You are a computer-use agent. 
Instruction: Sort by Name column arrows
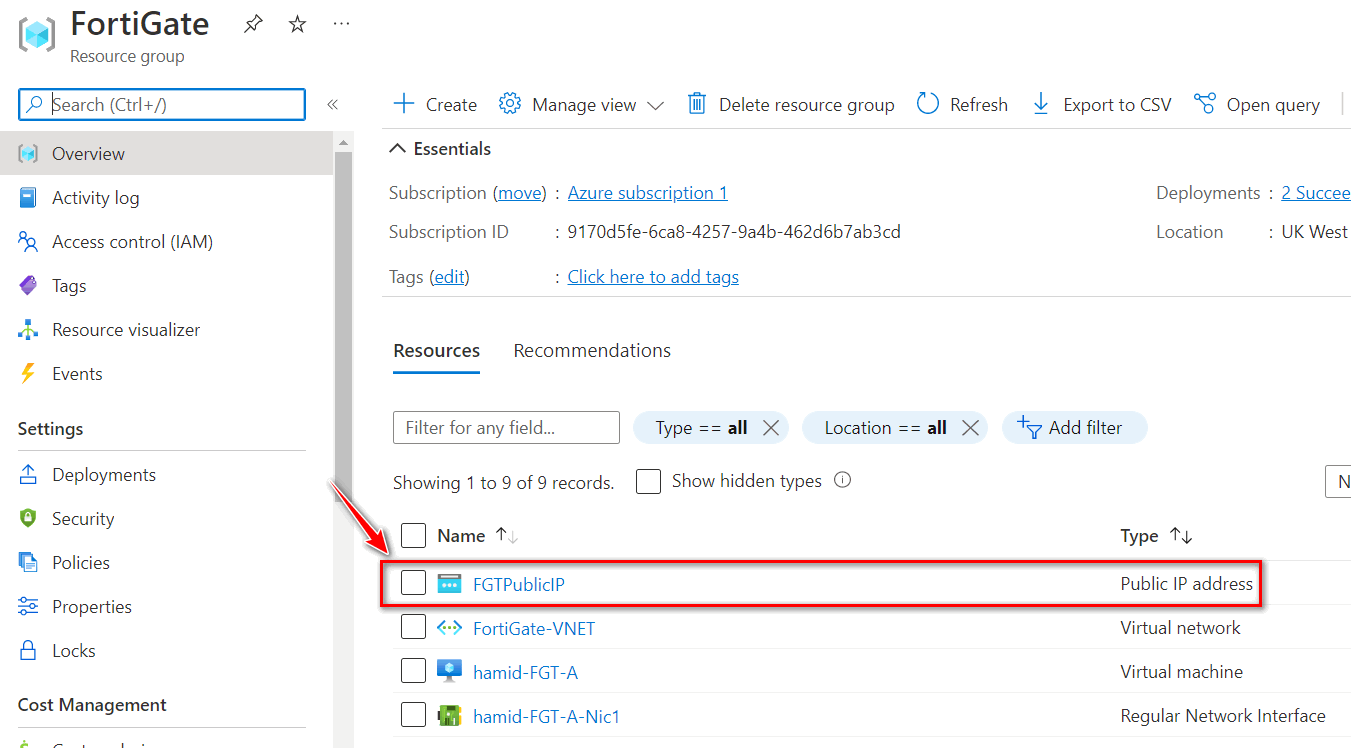[507, 536]
